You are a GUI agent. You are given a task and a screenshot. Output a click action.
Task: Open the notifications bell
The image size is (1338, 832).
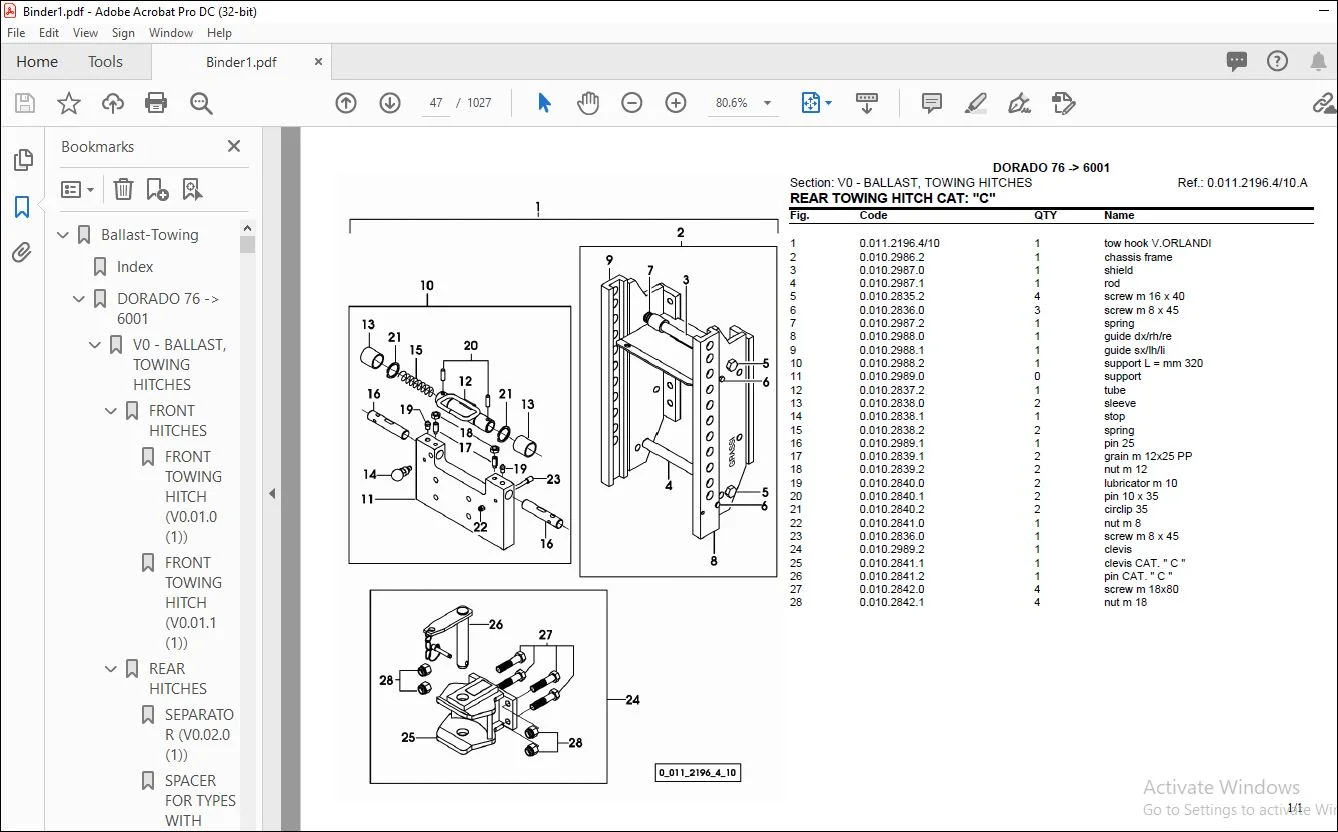click(1319, 62)
